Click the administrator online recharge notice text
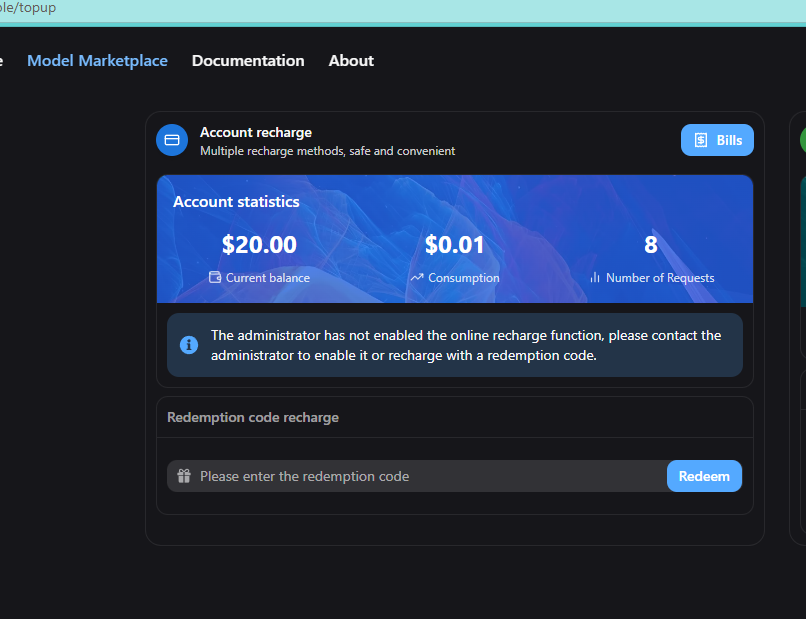This screenshot has height=619, width=806. coord(466,345)
